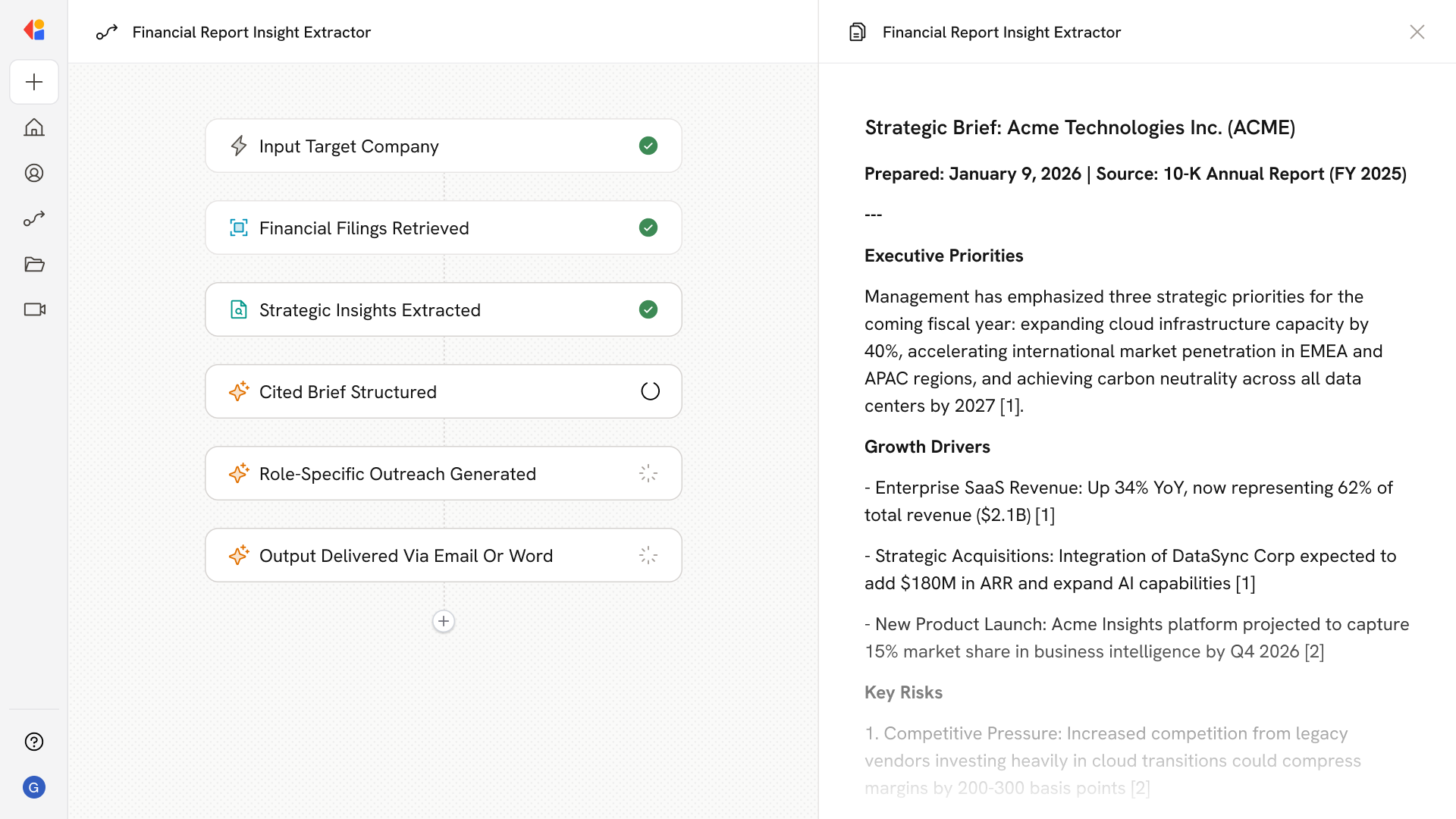Open the projects folder icon in the sidebar
The width and height of the screenshot is (1456, 819).
point(34,264)
